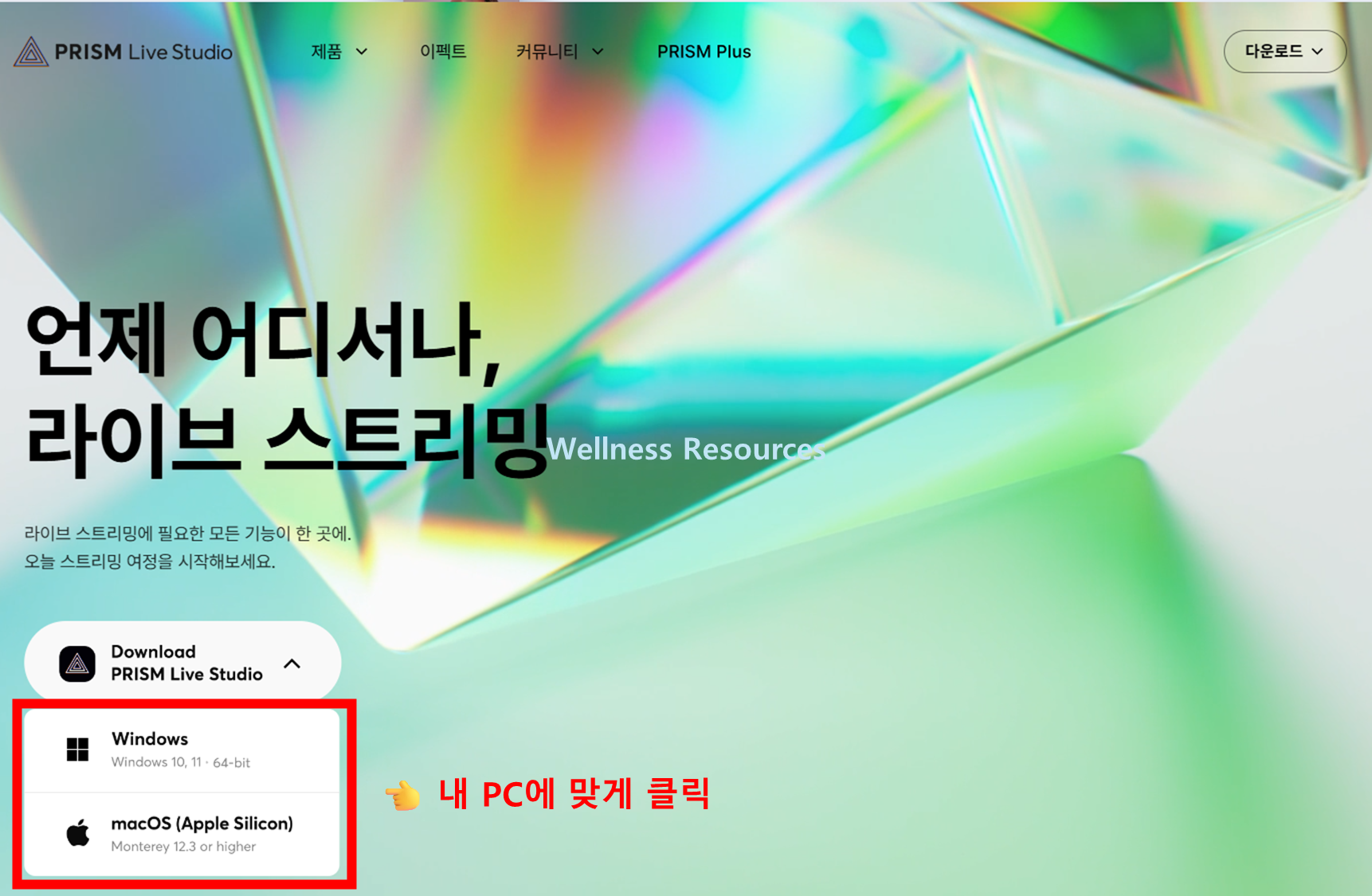Choose the Windows download option
This screenshot has width=1372, height=896.
[x=182, y=750]
